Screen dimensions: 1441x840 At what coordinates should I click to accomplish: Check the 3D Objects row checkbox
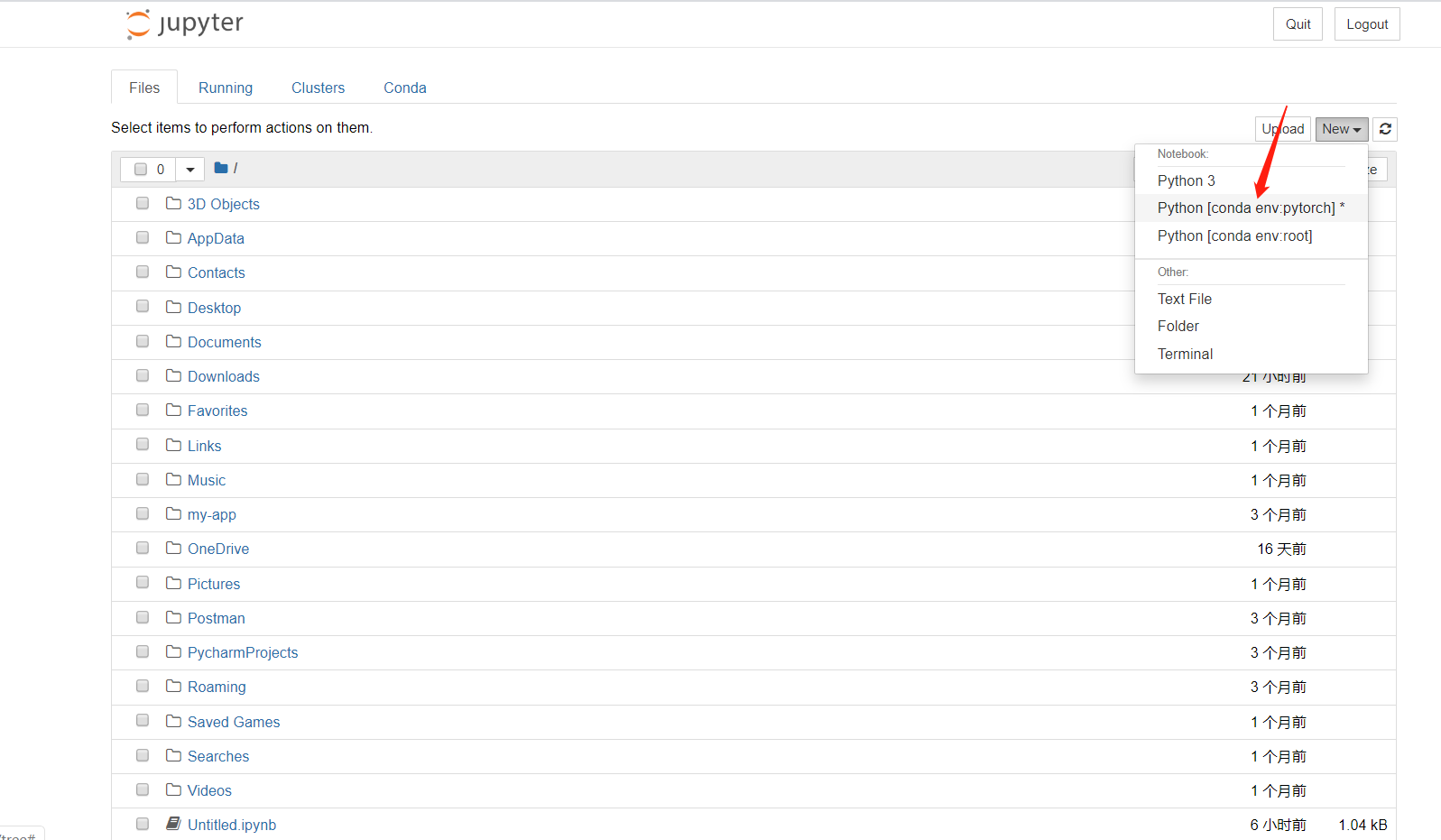coord(143,203)
